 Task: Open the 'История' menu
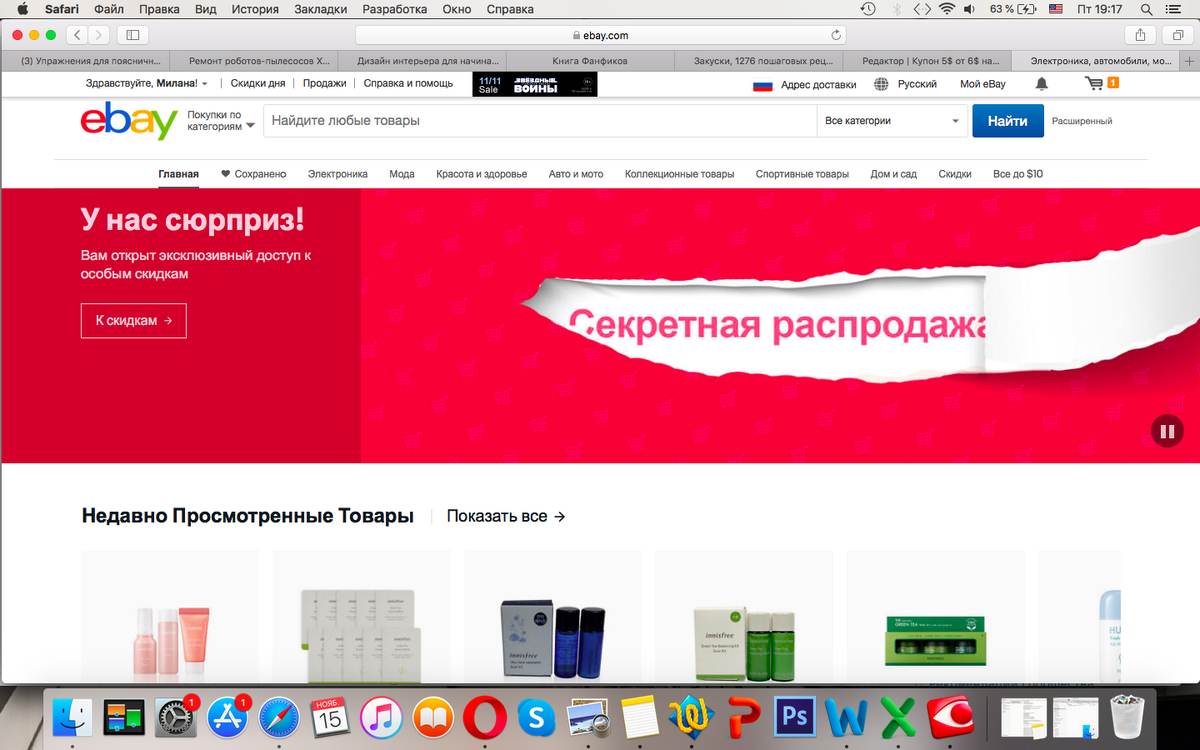(255, 9)
